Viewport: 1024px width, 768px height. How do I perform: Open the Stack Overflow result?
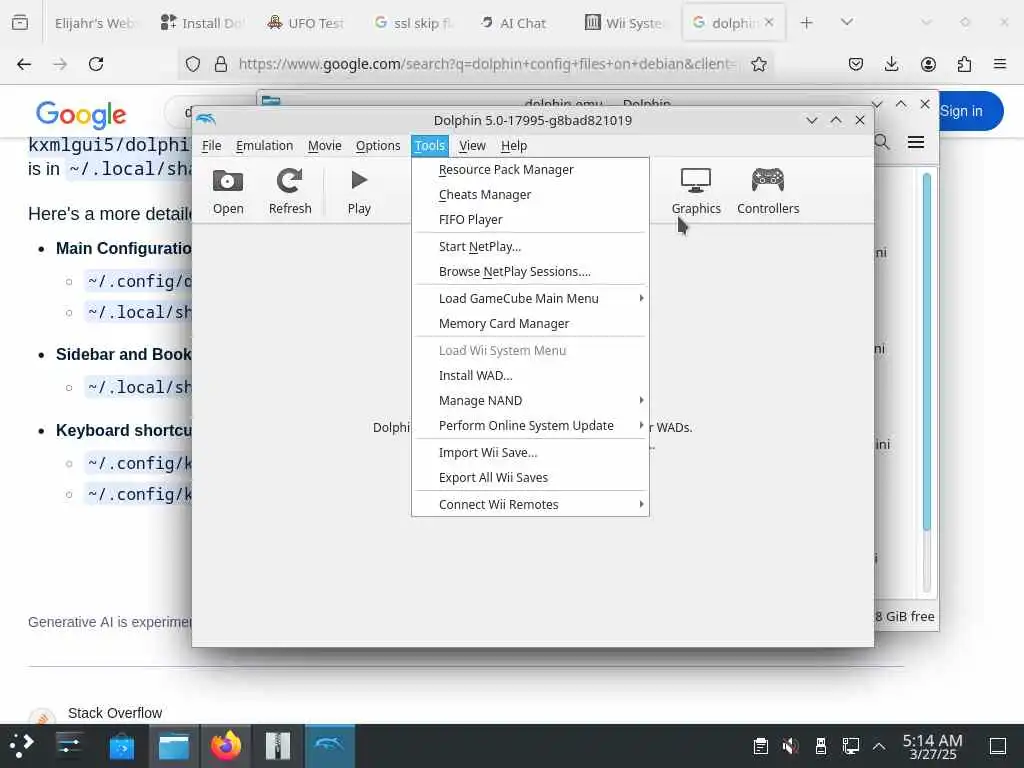click(115, 713)
